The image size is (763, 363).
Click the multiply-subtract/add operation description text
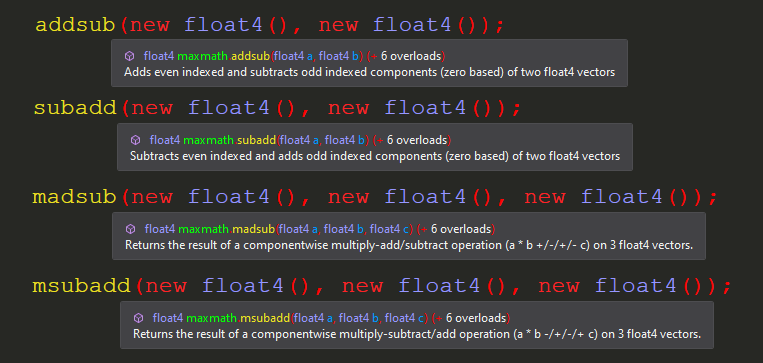coord(417,334)
